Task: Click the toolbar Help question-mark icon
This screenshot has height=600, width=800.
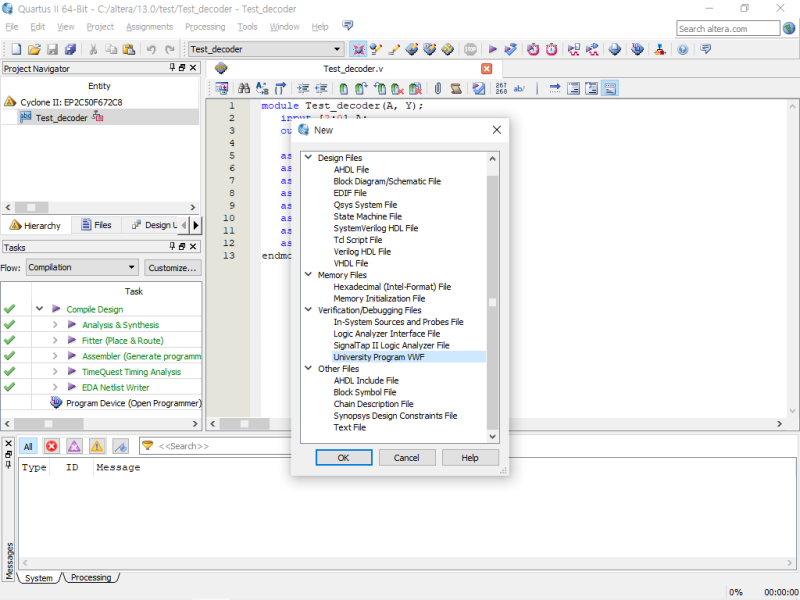Action: click(x=682, y=49)
